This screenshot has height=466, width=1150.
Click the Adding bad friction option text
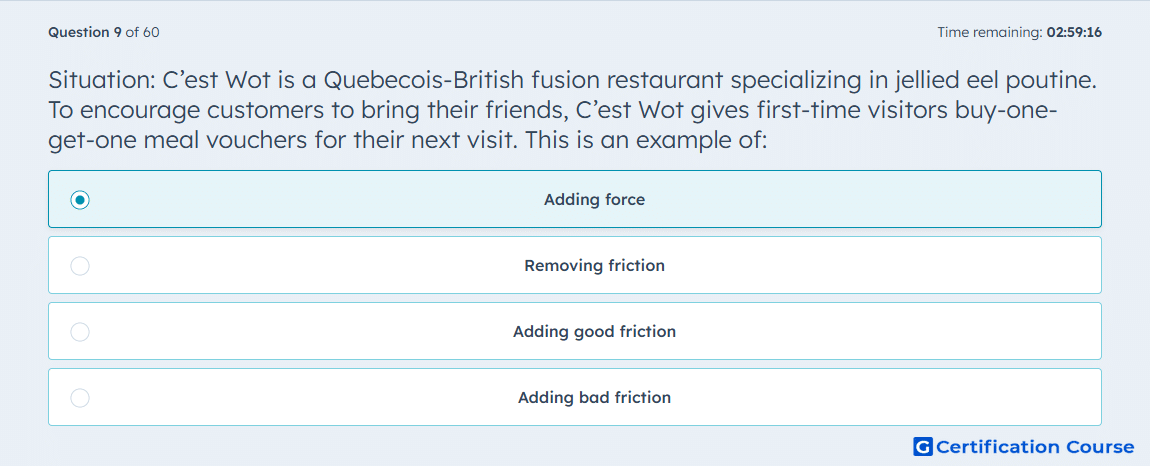[594, 398]
